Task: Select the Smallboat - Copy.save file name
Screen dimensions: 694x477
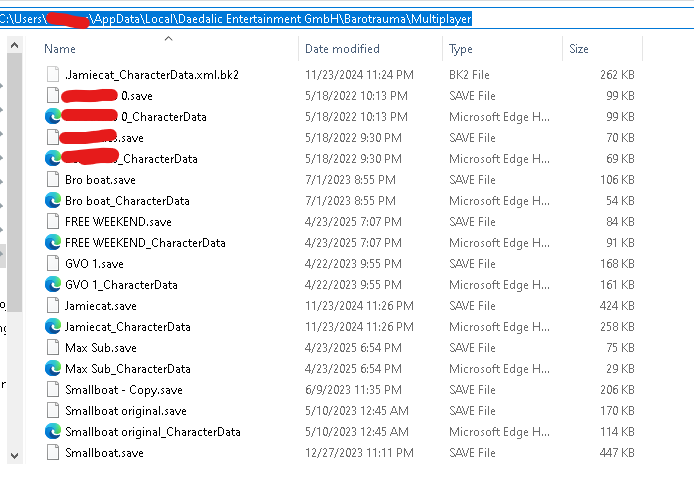Action: [124, 390]
